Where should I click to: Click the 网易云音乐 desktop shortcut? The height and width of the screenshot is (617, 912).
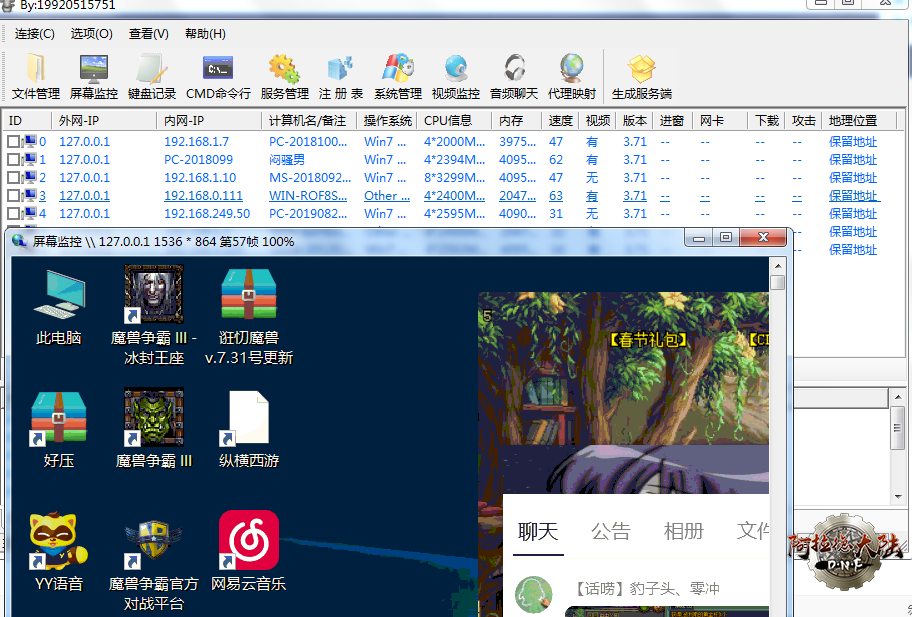pos(248,552)
